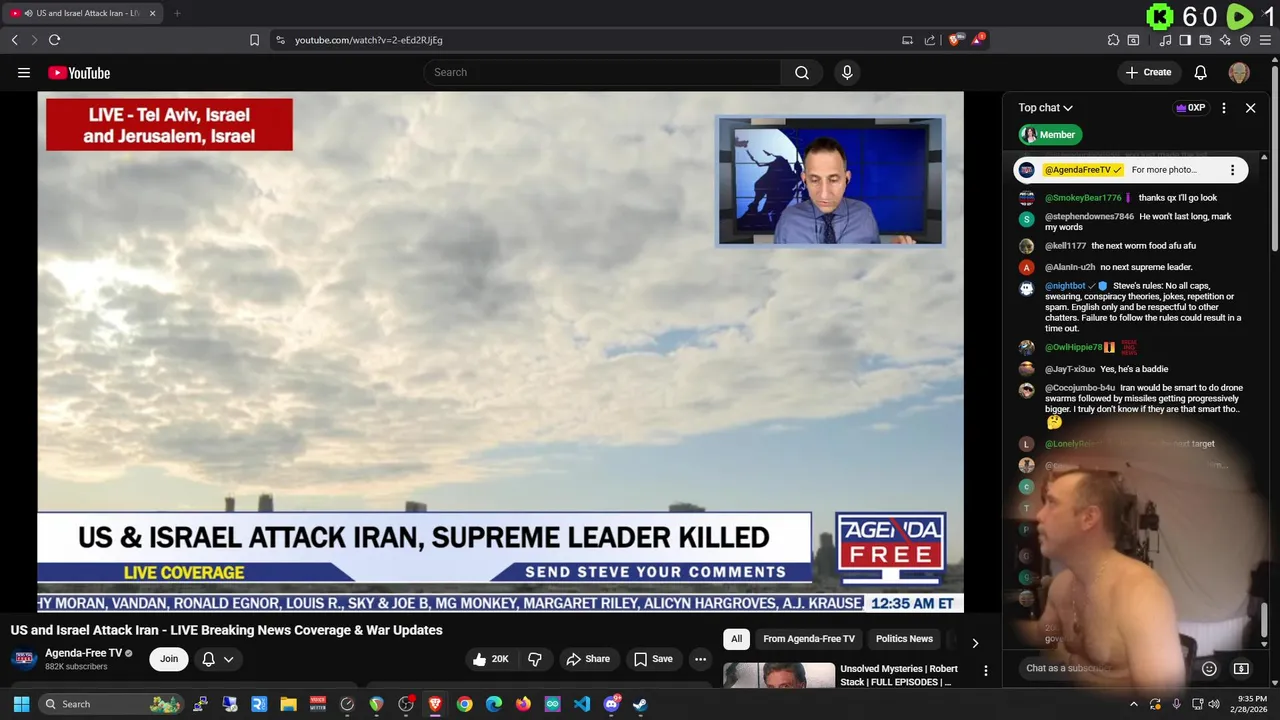
Task: Close the live chat panel
Action: [1250, 108]
